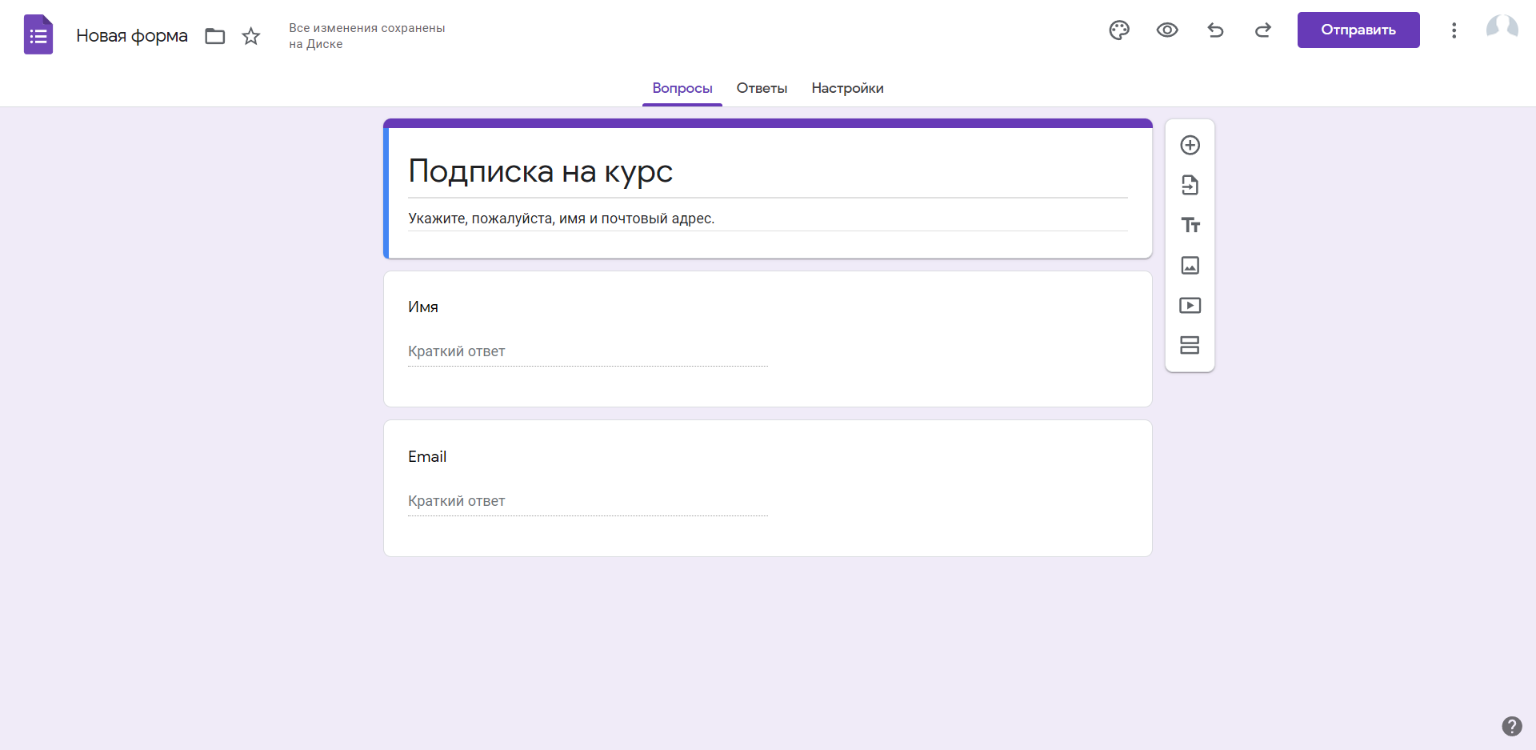Click the move to folder icon

coord(215,36)
